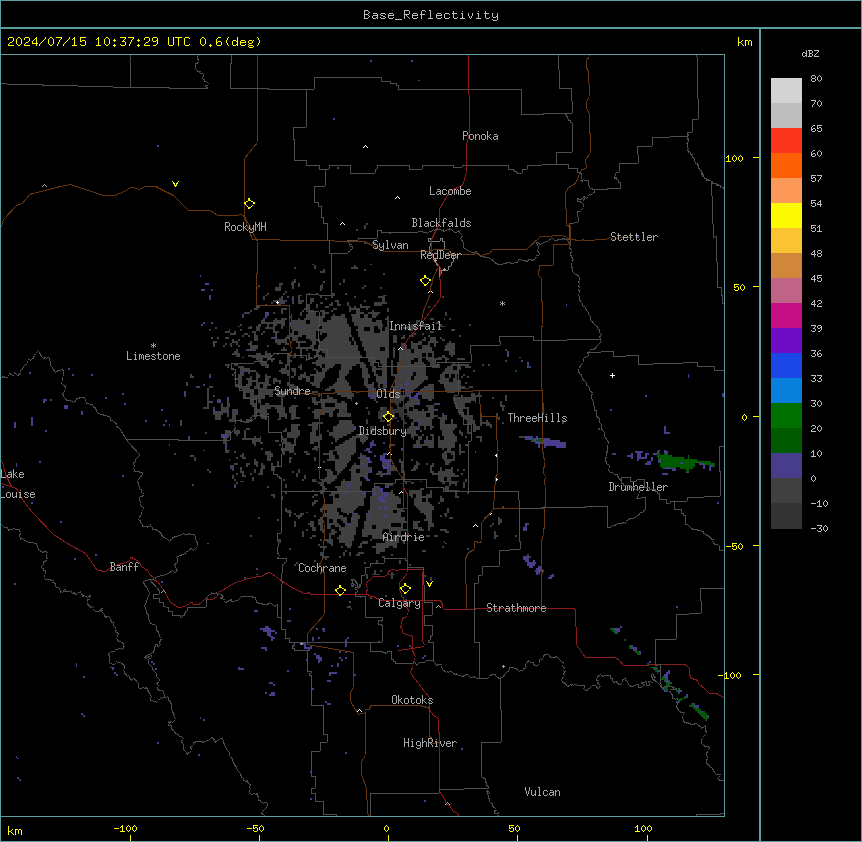
Task: Click the dBZ legend heading
Action: 810,53
